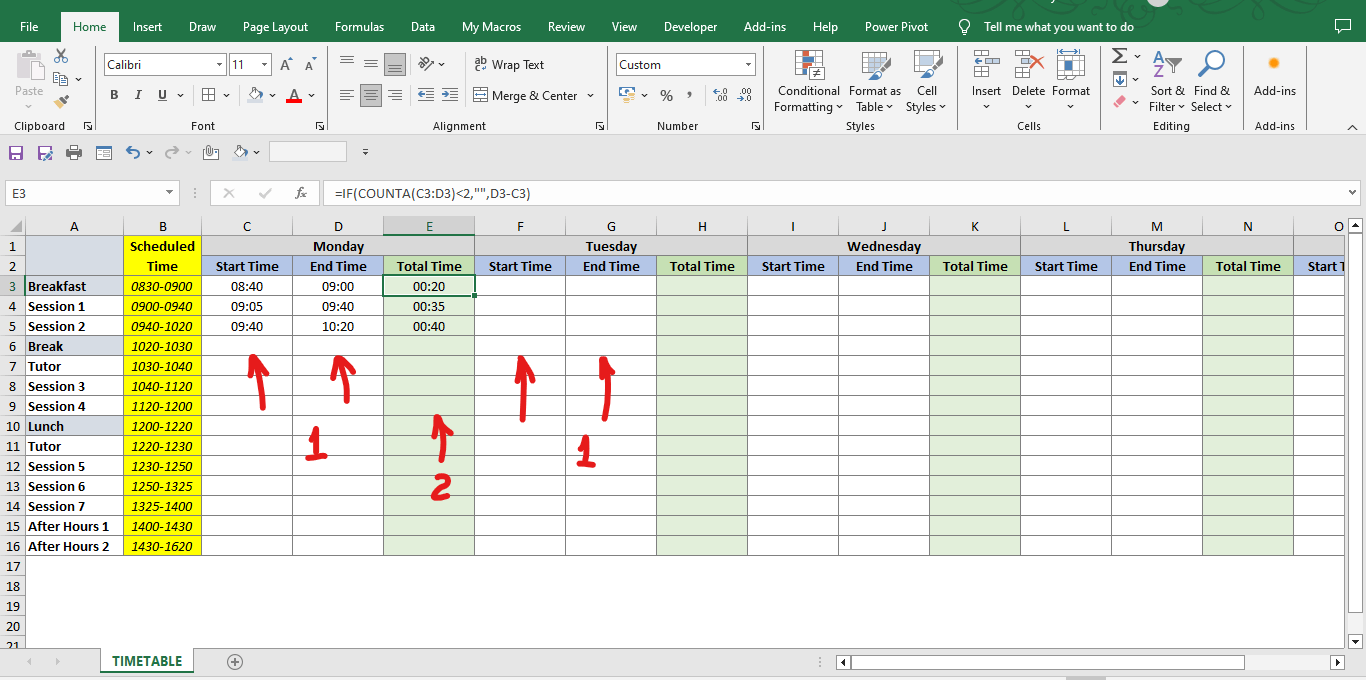Add a new sheet with plus icon
Screen dimensions: 1366x680
pos(235,661)
